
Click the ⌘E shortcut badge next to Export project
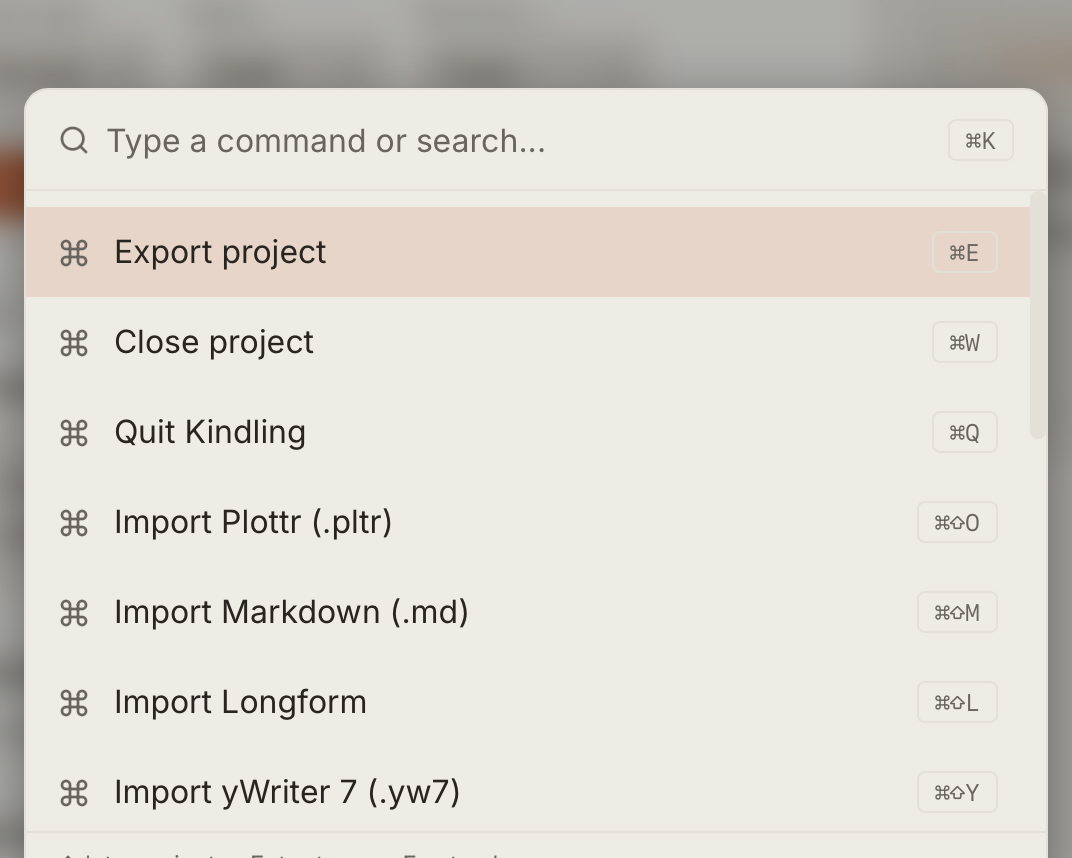(964, 253)
